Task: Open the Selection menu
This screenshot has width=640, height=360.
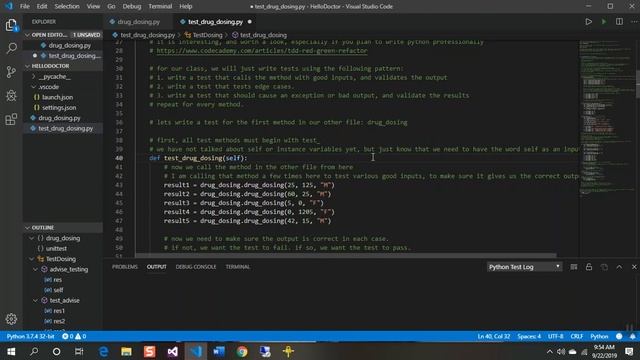Action: click(x=67, y=6)
